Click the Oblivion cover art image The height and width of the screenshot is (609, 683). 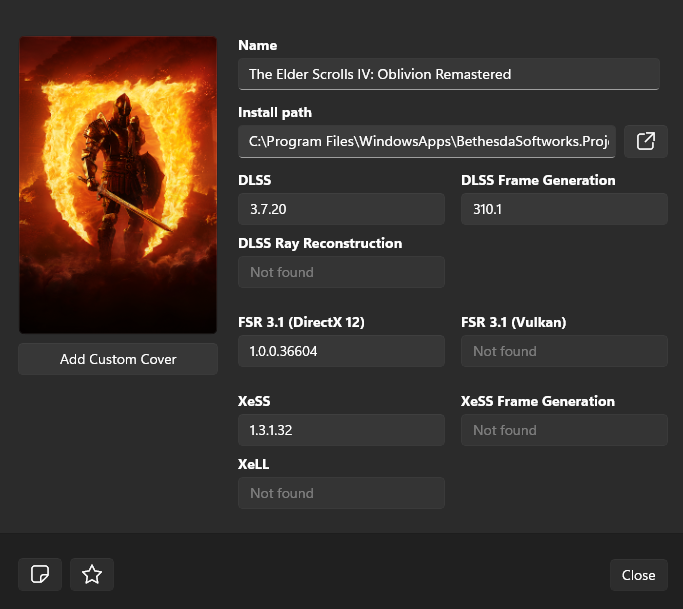pyautogui.click(x=118, y=185)
